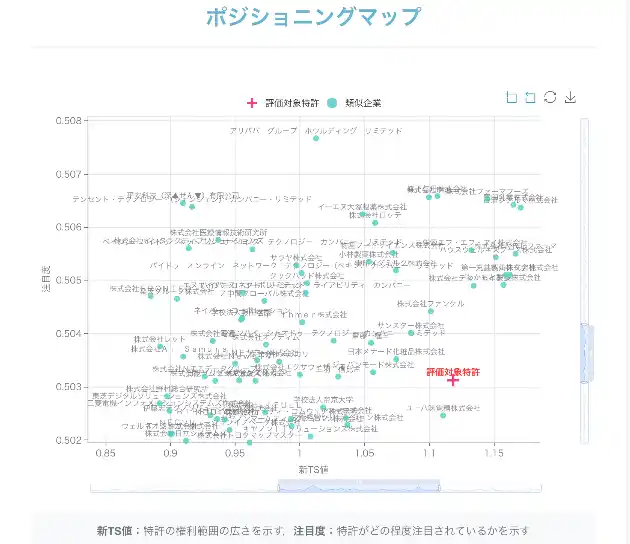Select the 株式会社ロッテ data point

[375, 222]
